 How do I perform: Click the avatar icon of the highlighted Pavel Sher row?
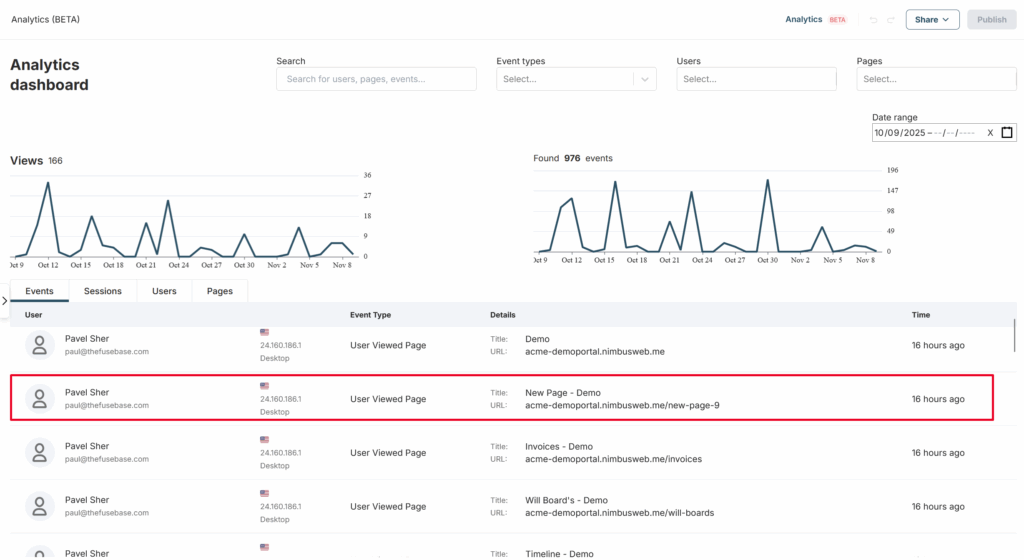pyautogui.click(x=39, y=398)
